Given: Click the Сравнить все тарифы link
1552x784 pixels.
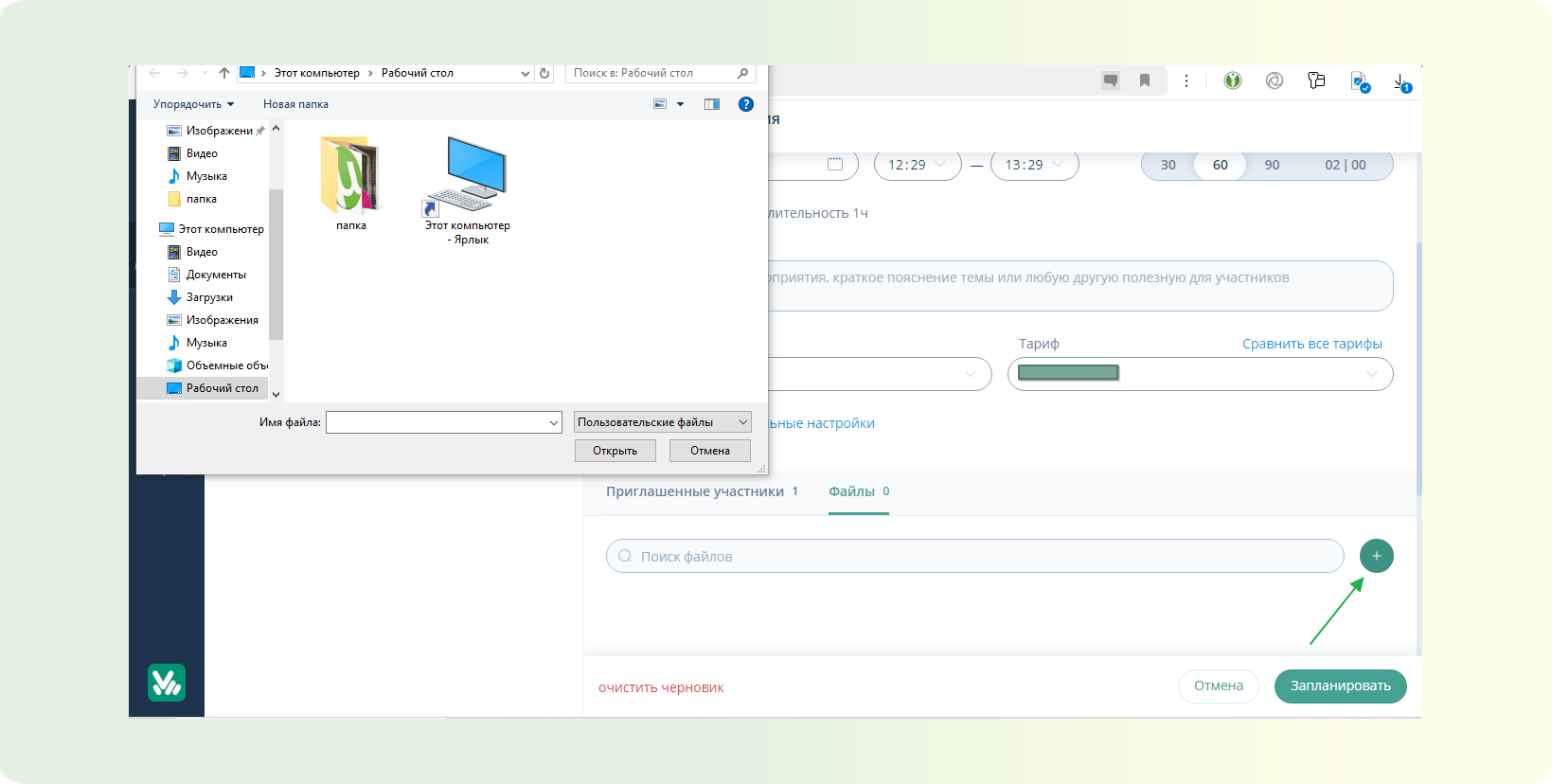Looking at the screenshot, I should [x=1311, y=344].
